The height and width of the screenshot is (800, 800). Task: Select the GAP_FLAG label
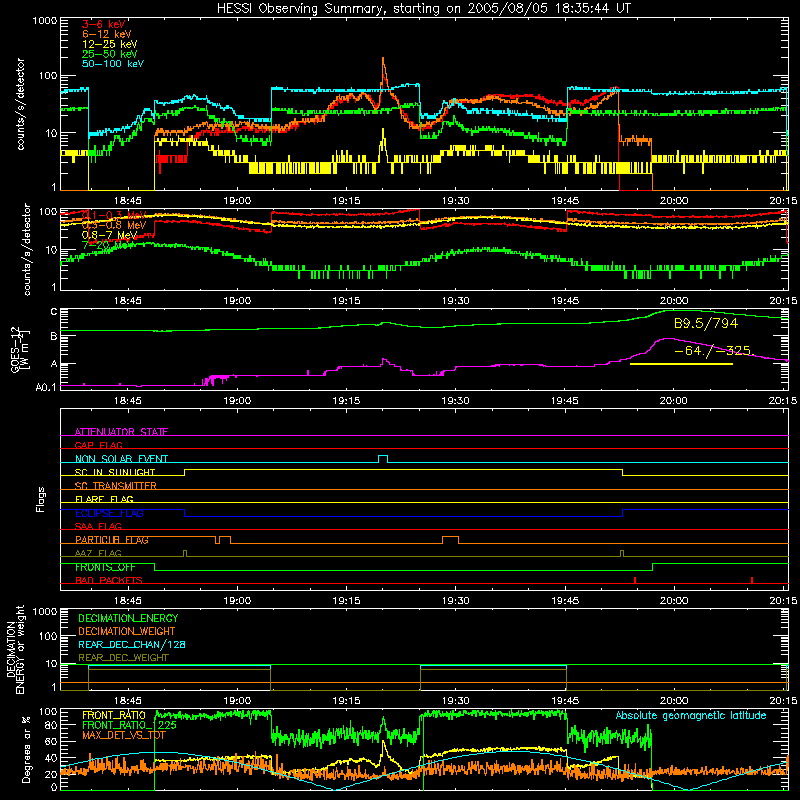98,445
